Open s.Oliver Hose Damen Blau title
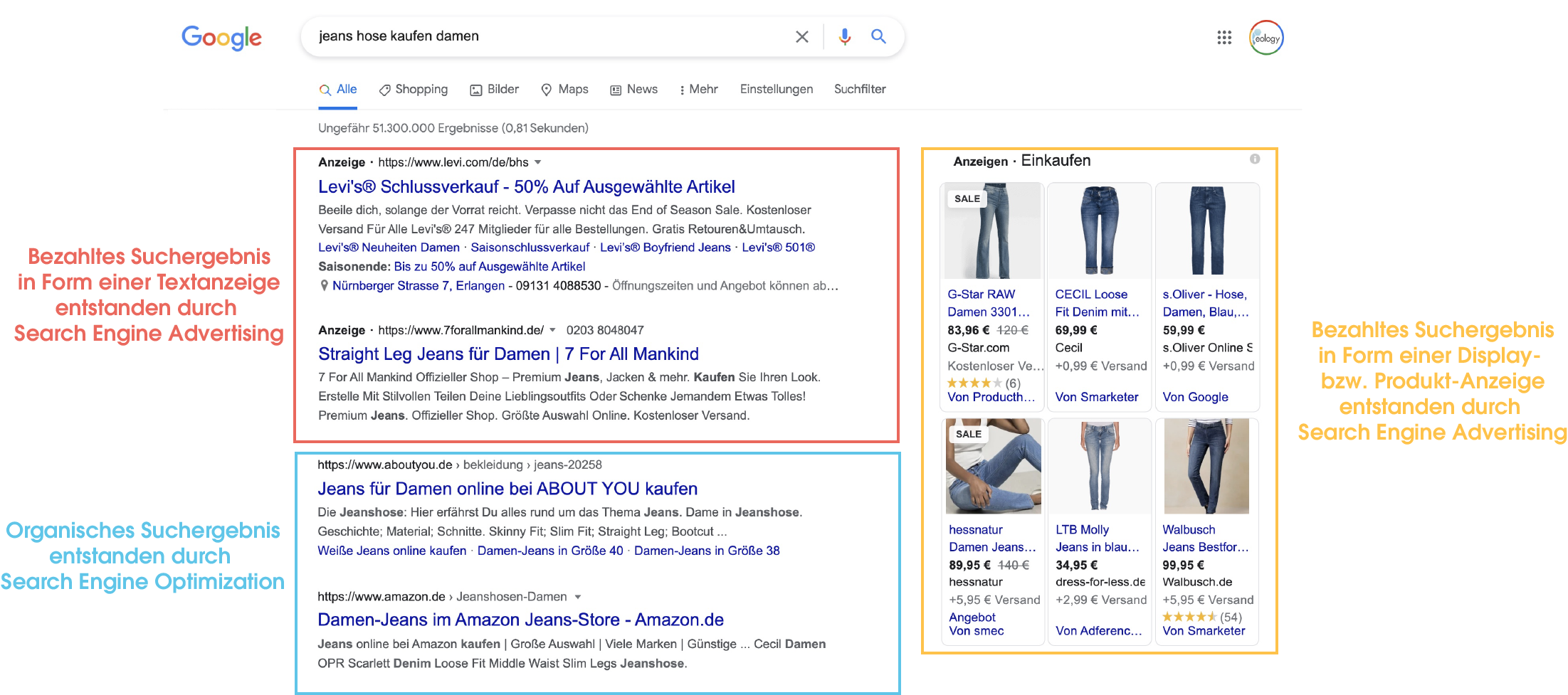 (x=1205, y=303)
